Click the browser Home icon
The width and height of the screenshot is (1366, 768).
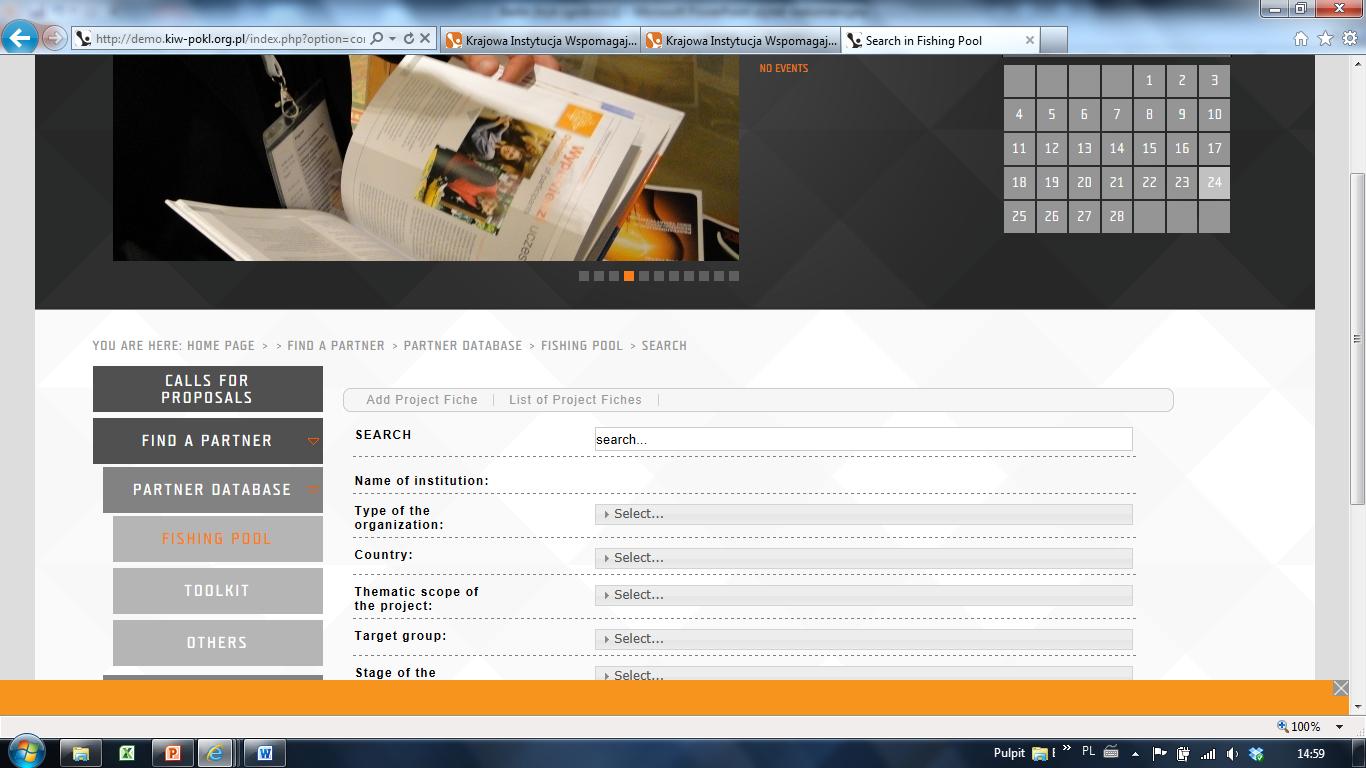tap(1301, 39)
